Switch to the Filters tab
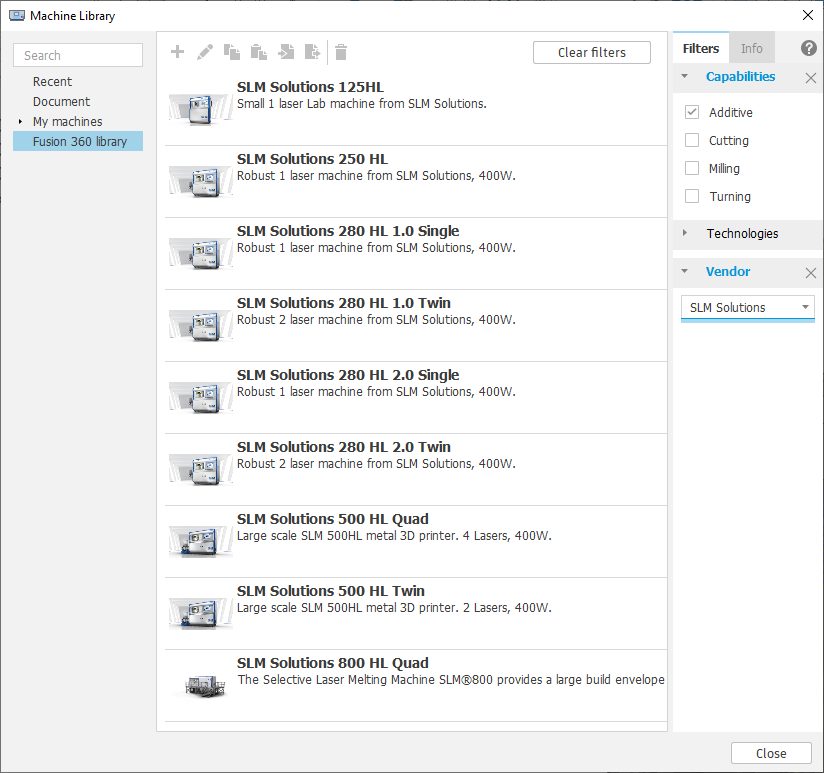Screen dimensions: 824x773 701,48
